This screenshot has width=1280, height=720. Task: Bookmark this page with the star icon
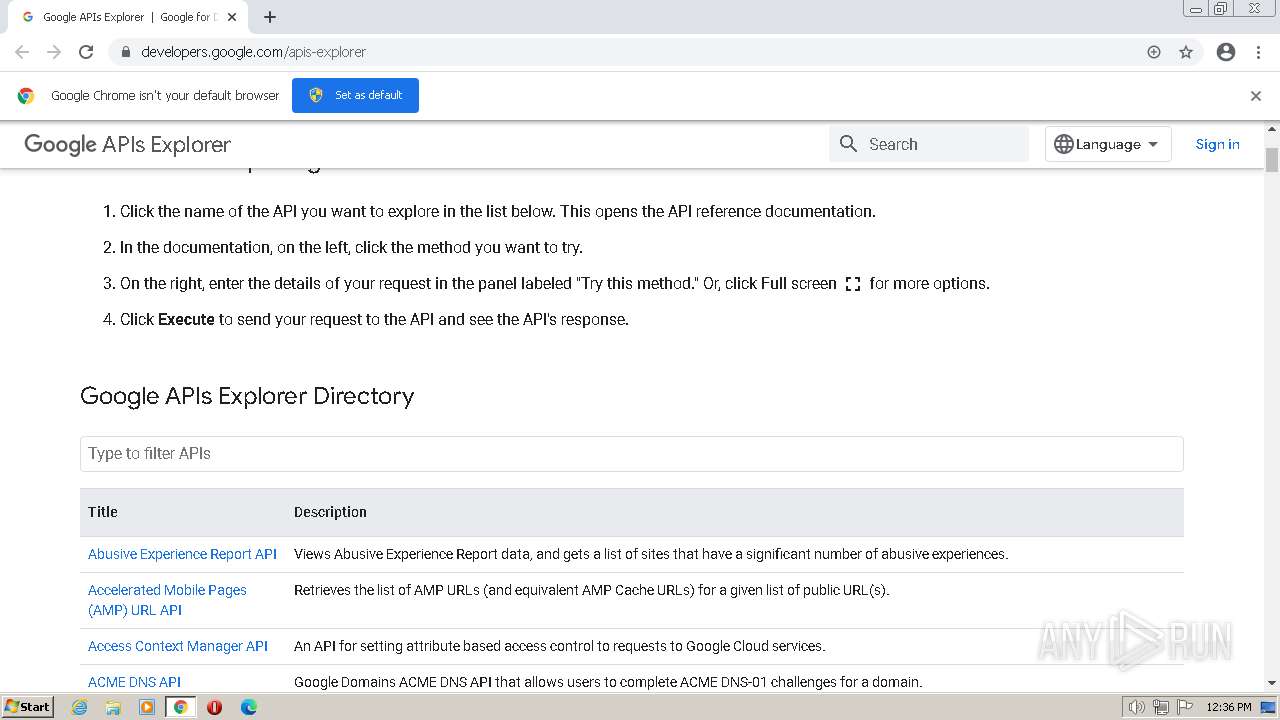coord(1186,52)
